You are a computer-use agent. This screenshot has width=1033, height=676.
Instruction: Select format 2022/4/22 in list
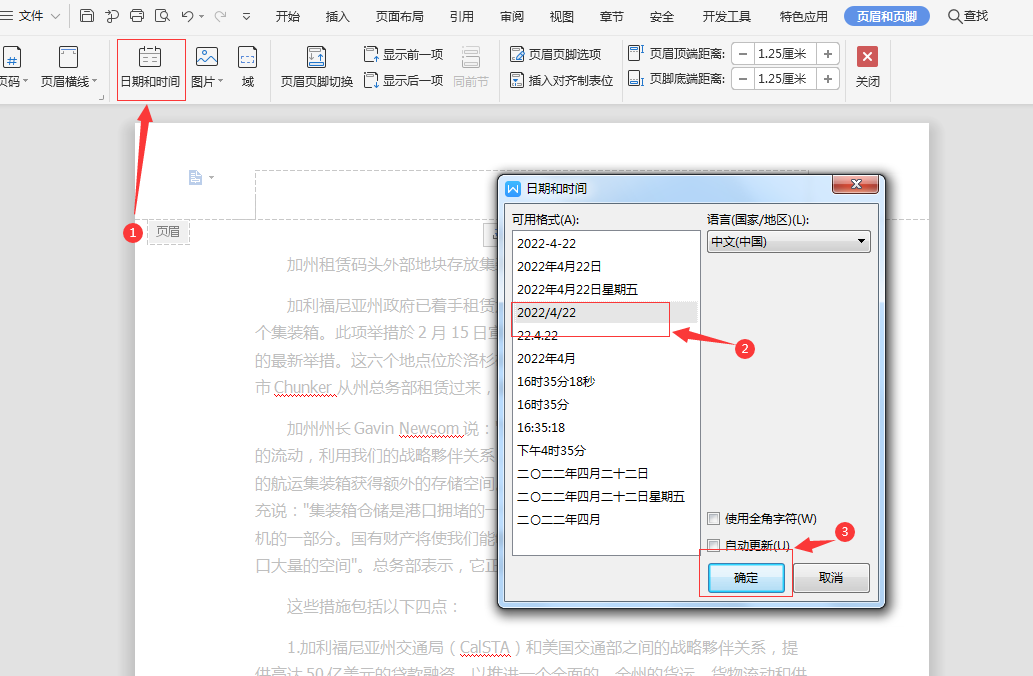(605, 312)
